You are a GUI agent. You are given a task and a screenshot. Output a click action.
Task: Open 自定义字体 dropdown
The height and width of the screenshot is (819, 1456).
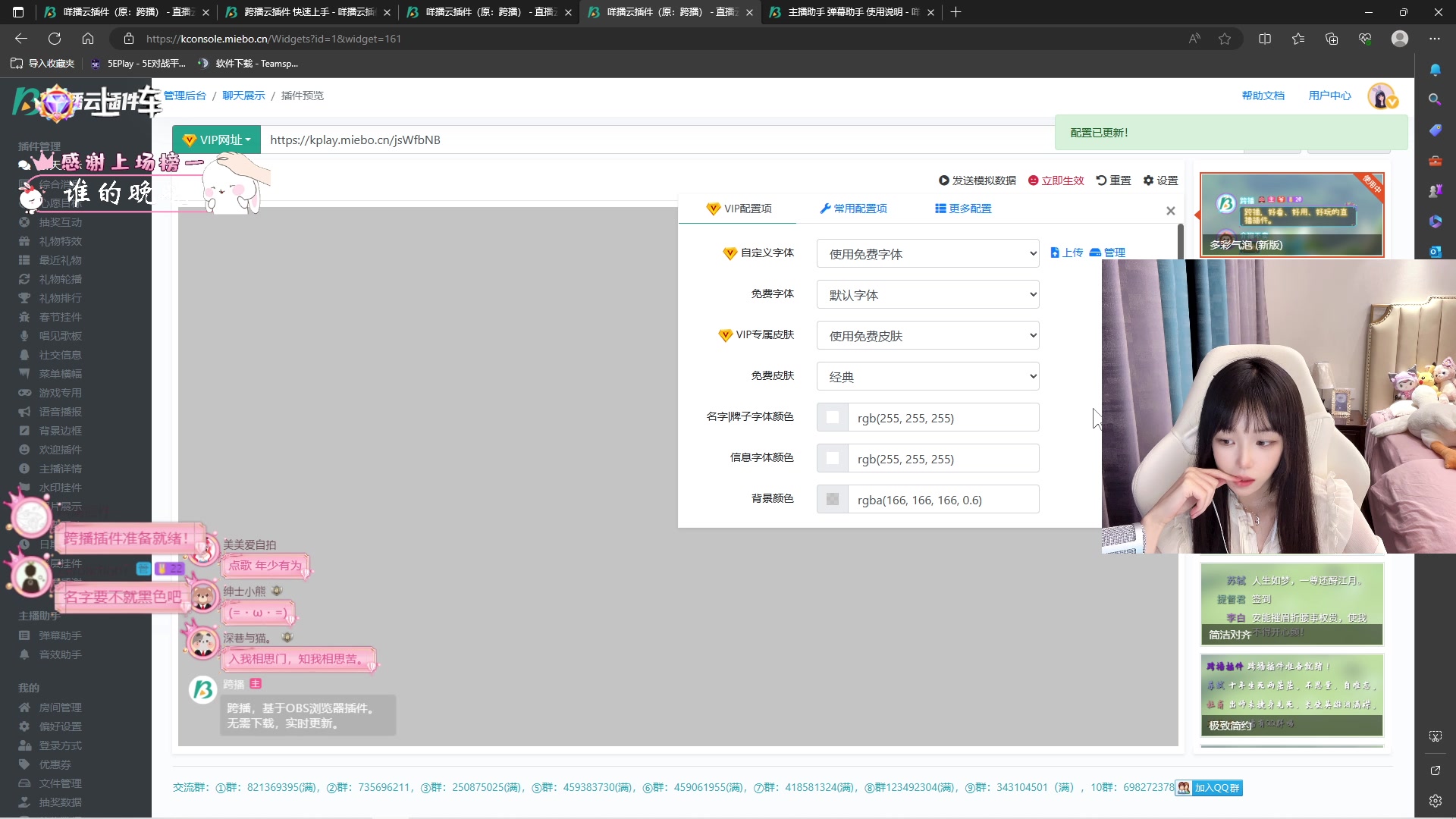pyautogui.click(x=927, y=254)
